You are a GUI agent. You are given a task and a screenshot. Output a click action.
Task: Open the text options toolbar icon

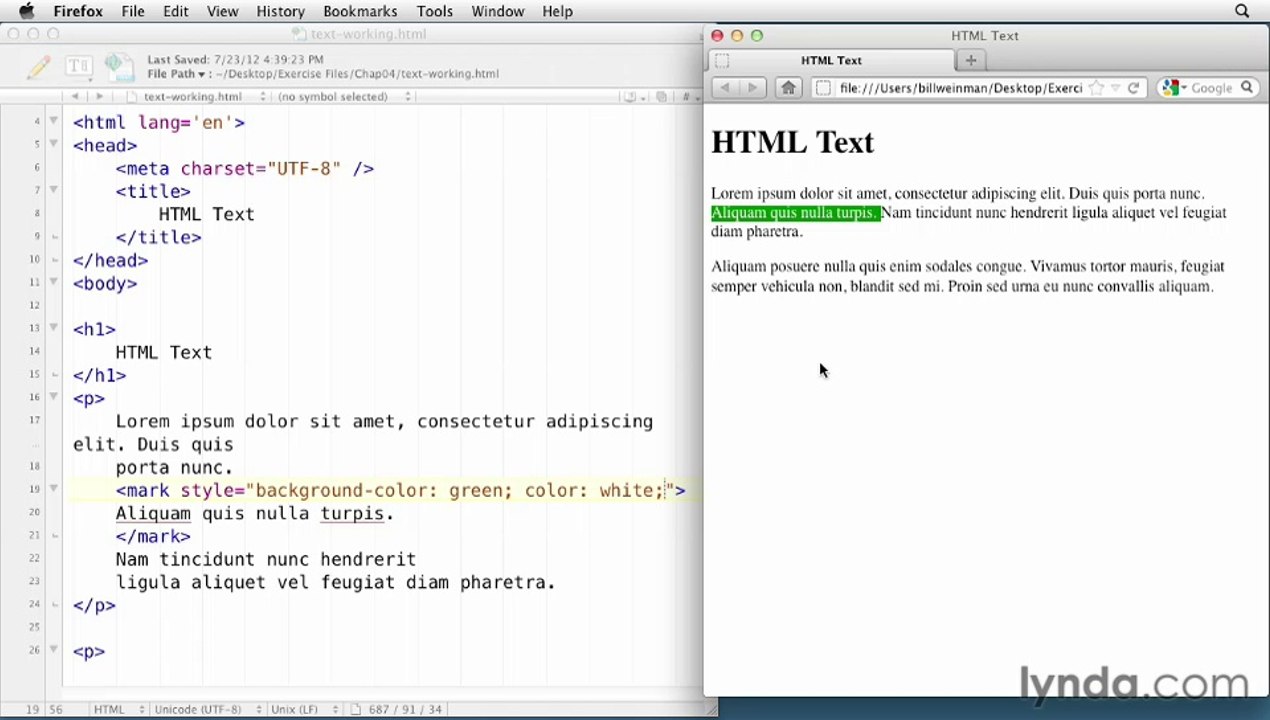click(x=78, y=67)
